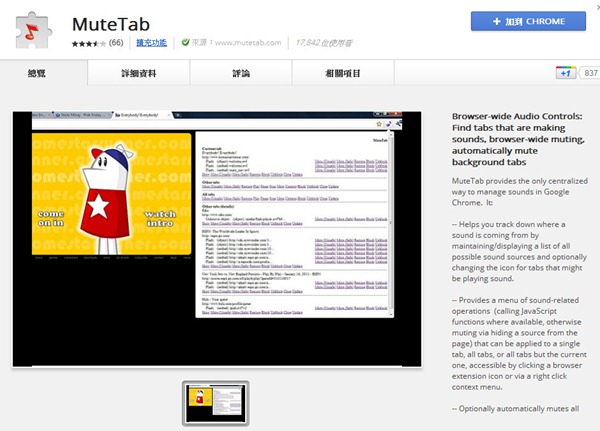This screenshot has width=600, height=431.
Task: Click the Google +1 button
Action: [x=566, y=73]
